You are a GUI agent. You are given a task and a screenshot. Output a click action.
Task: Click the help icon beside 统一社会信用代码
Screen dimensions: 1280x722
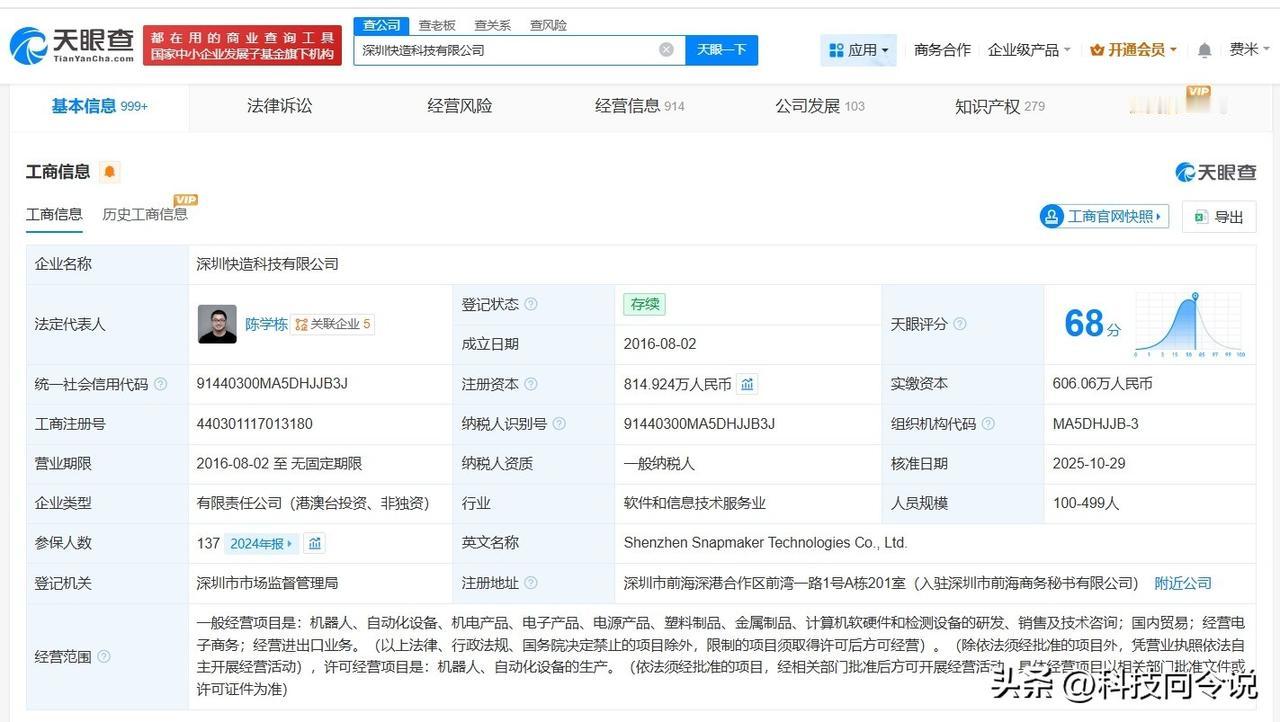[x=161, y=384]
